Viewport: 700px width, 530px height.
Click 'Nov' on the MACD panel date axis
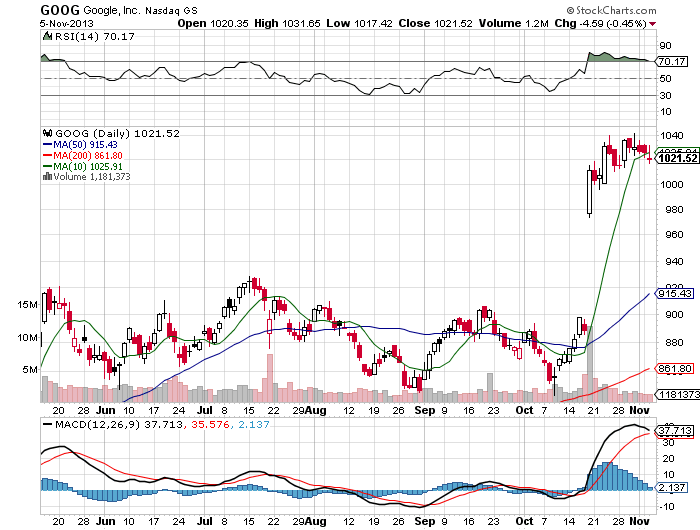click(639, 521)
